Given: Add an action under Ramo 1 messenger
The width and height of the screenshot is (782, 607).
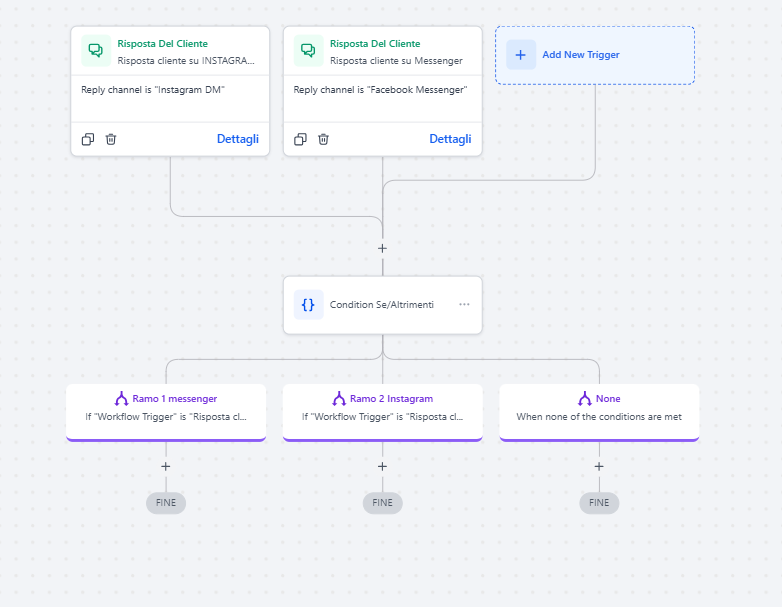Looking at the screenshot, I should (x=166, y=466).
